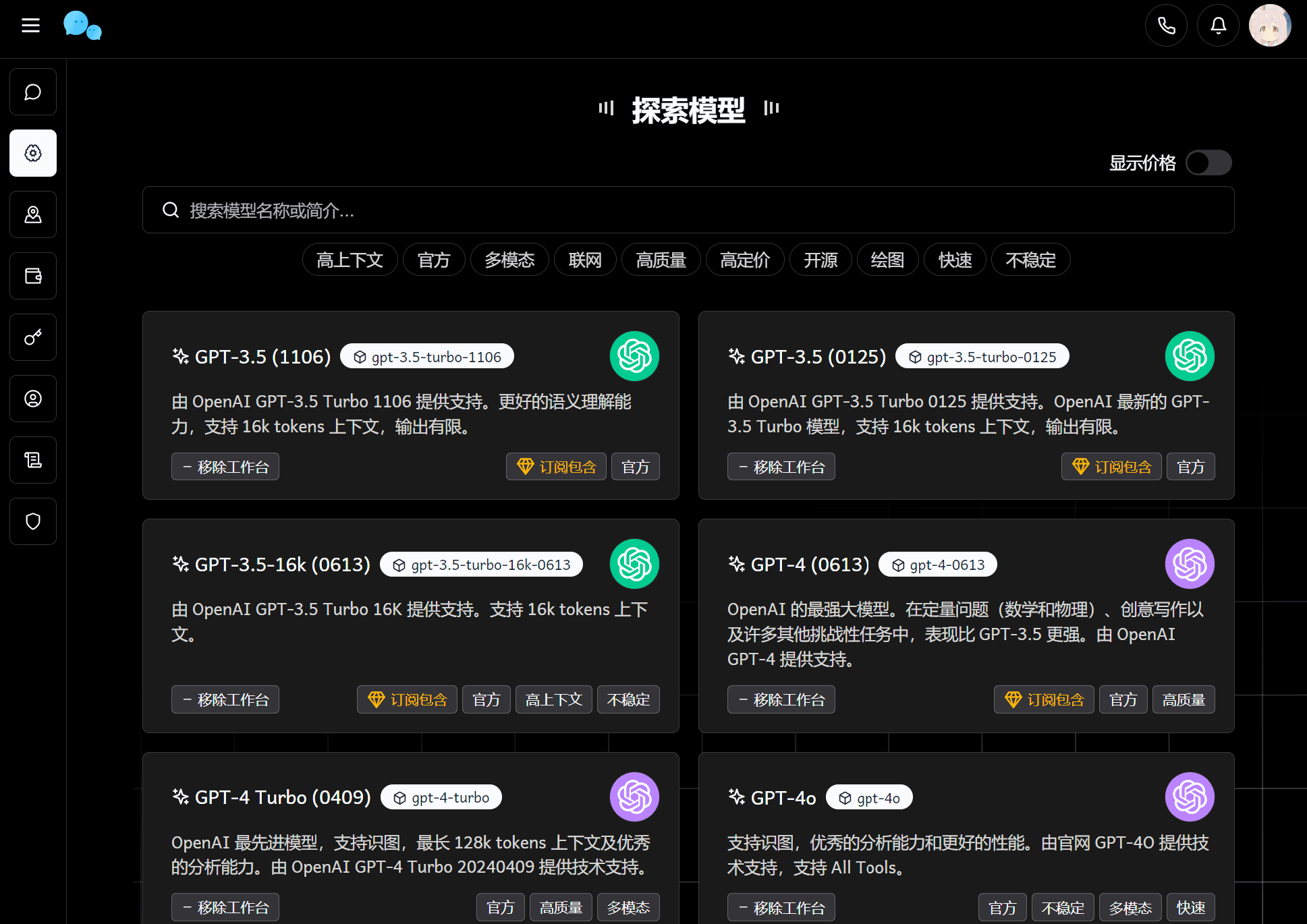Open the security shield icon in sidebar
Screen dimensions: 1307x924
[32, 521]
